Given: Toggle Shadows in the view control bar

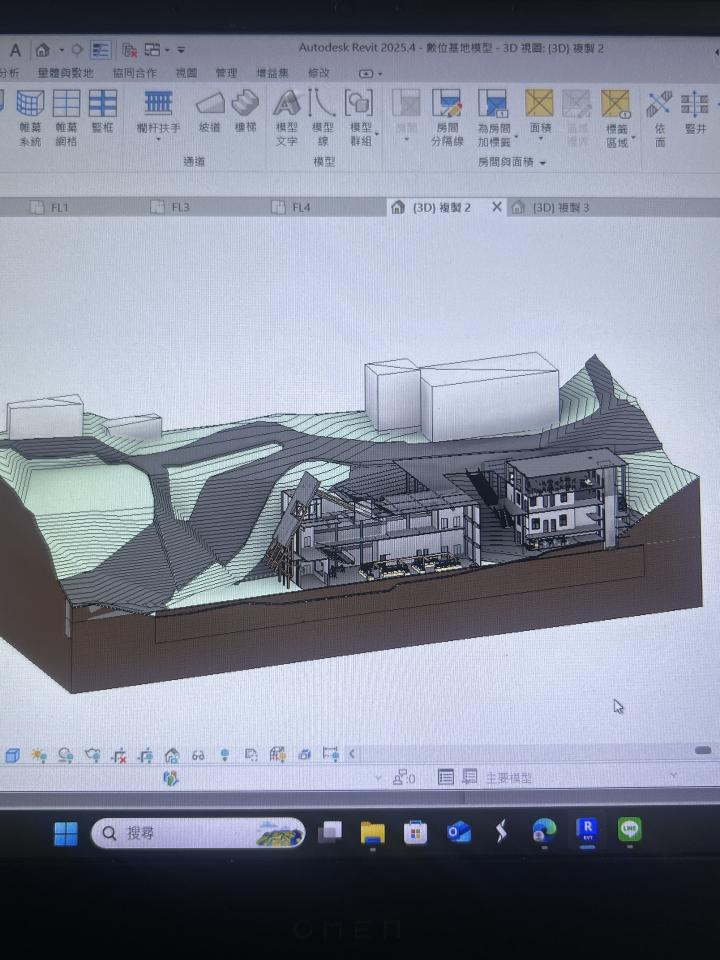Looking at the screenshot, I should click(x=66, y=756).
